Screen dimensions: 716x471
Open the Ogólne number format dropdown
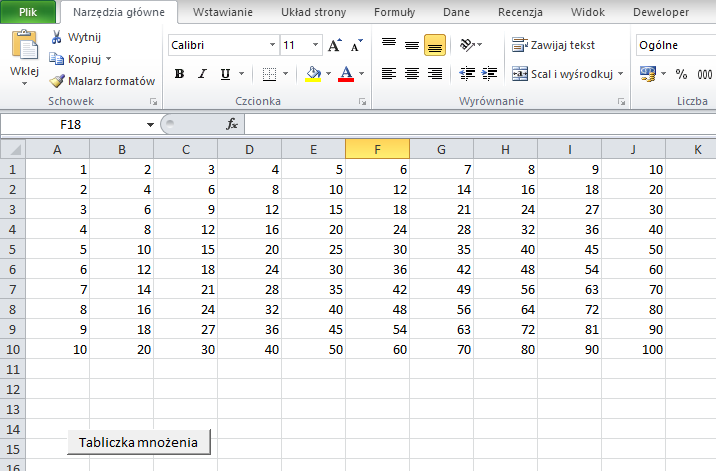pos(675,45)
